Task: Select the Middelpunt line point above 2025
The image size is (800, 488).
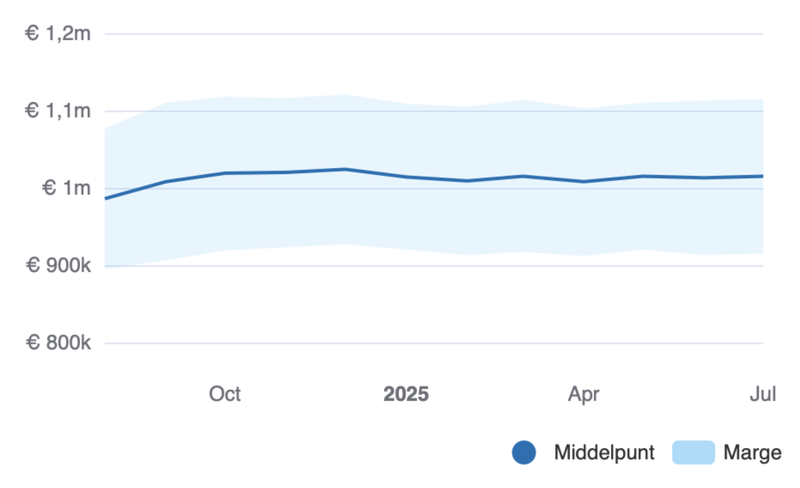Action: click(x=406, y=177)
